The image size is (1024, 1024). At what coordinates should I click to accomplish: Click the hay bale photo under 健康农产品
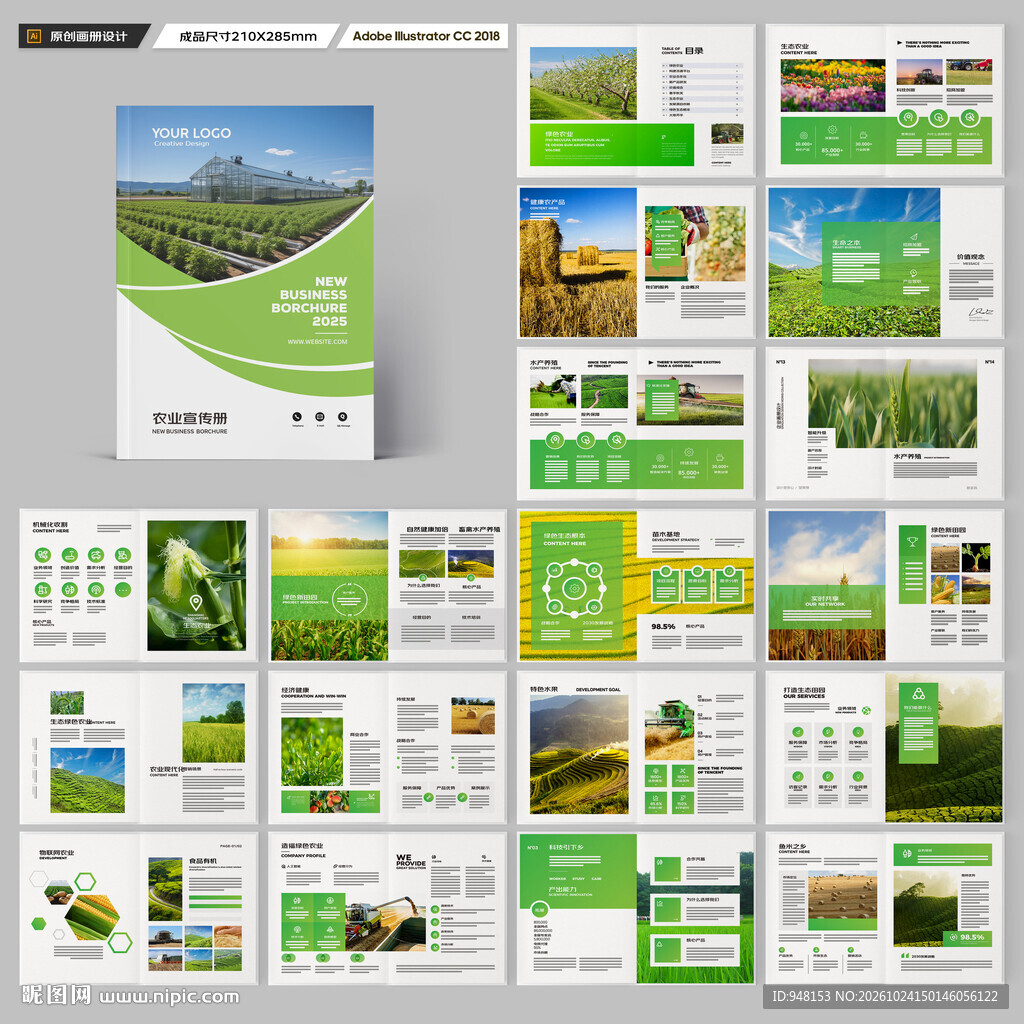pos(578,263)
